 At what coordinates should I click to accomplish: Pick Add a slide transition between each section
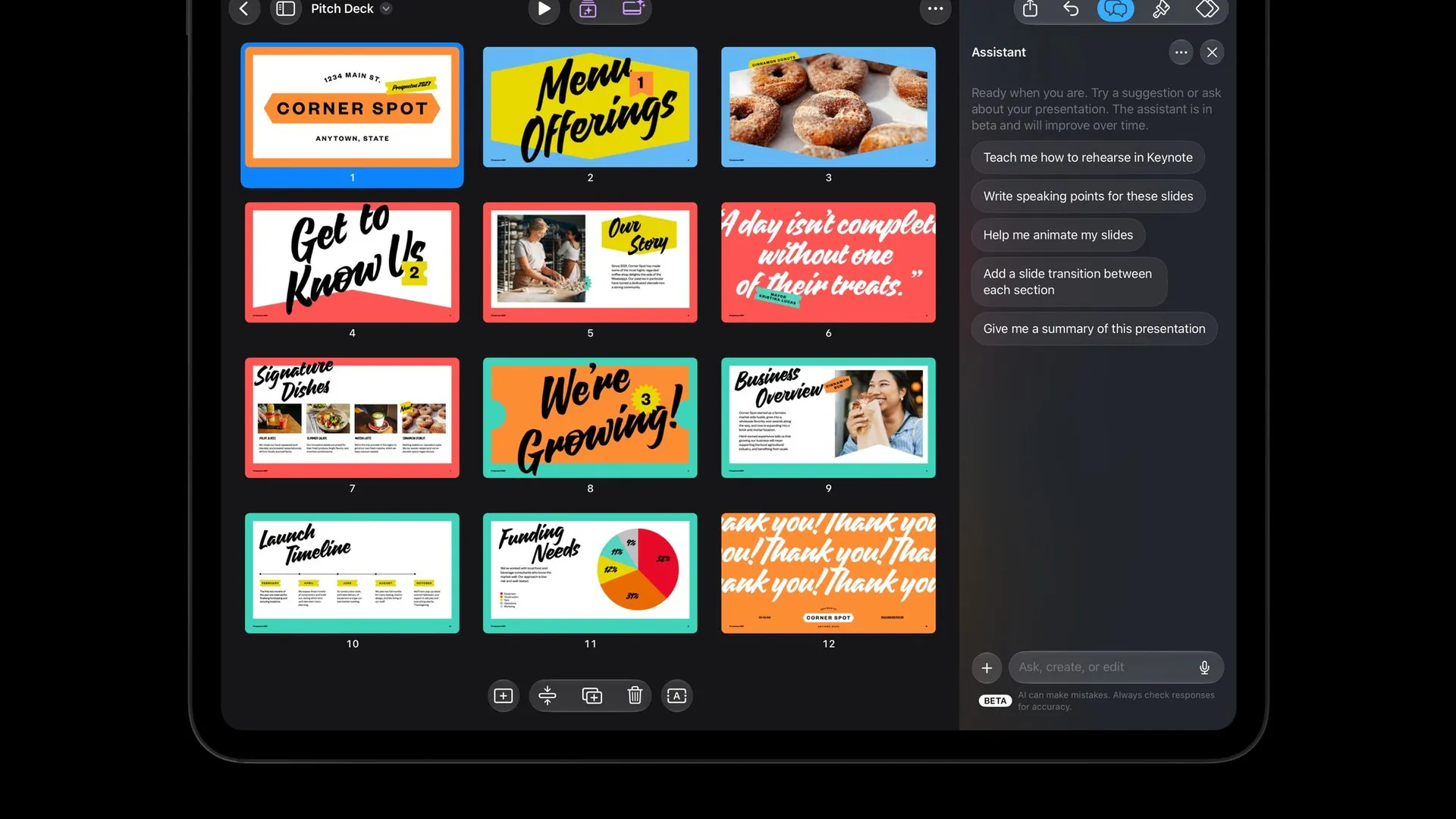1068,282
